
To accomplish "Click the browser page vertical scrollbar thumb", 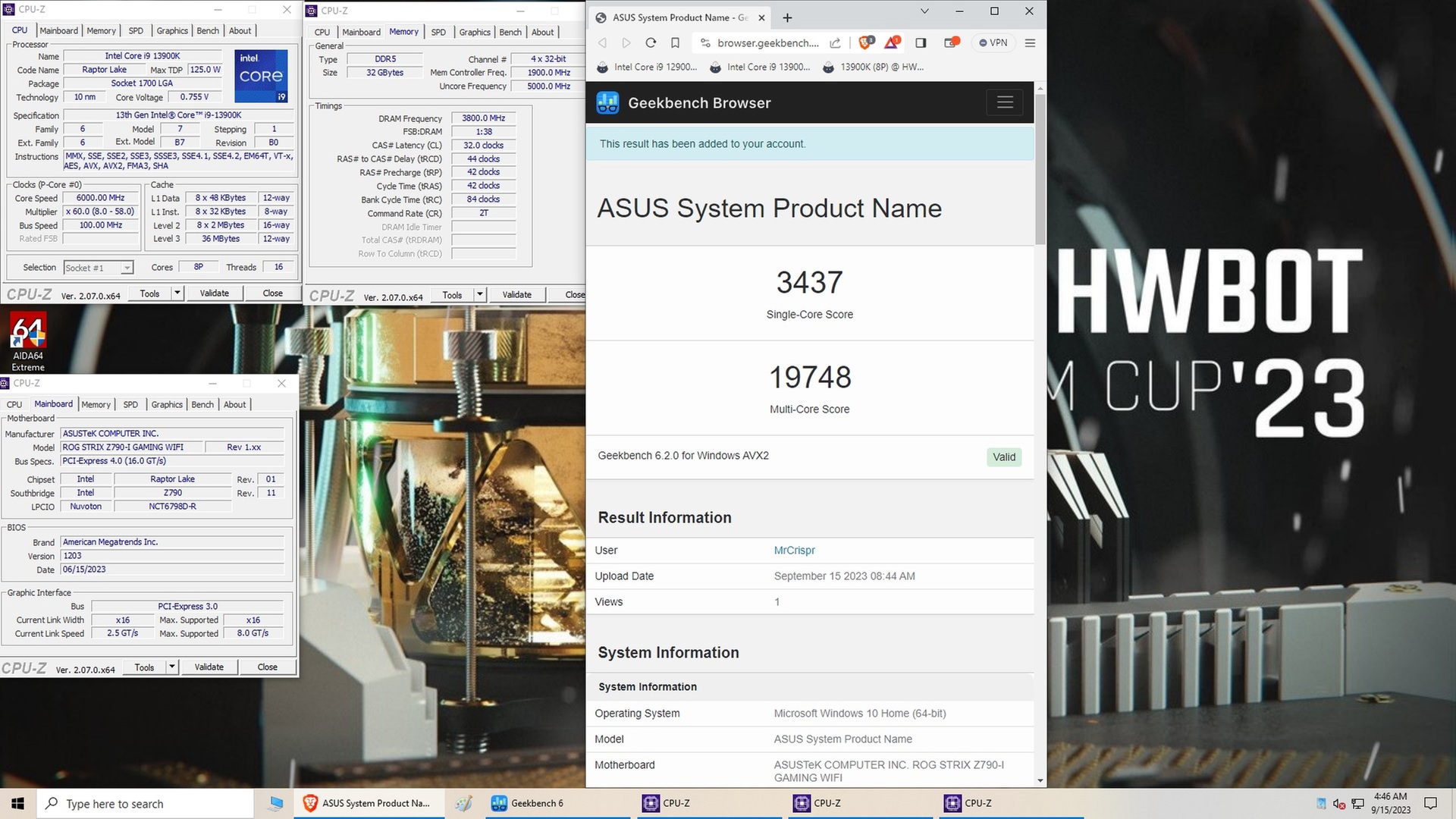I will point(1040,168).
